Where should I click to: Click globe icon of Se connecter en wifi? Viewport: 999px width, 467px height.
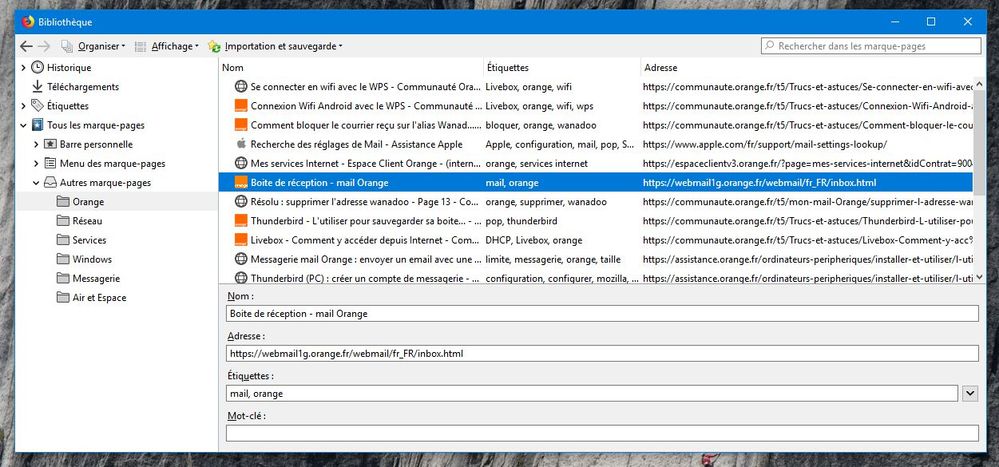(241, 87)
